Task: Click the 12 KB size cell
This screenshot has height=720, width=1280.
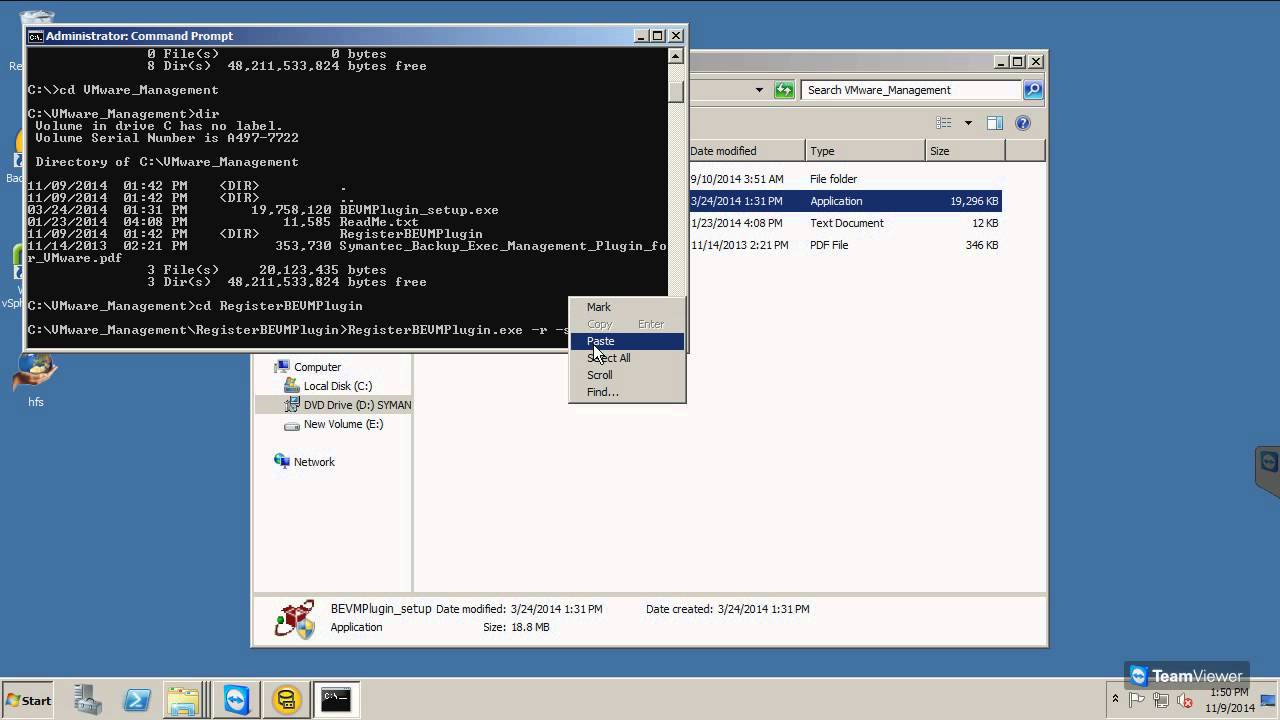Action: point(985,223)
